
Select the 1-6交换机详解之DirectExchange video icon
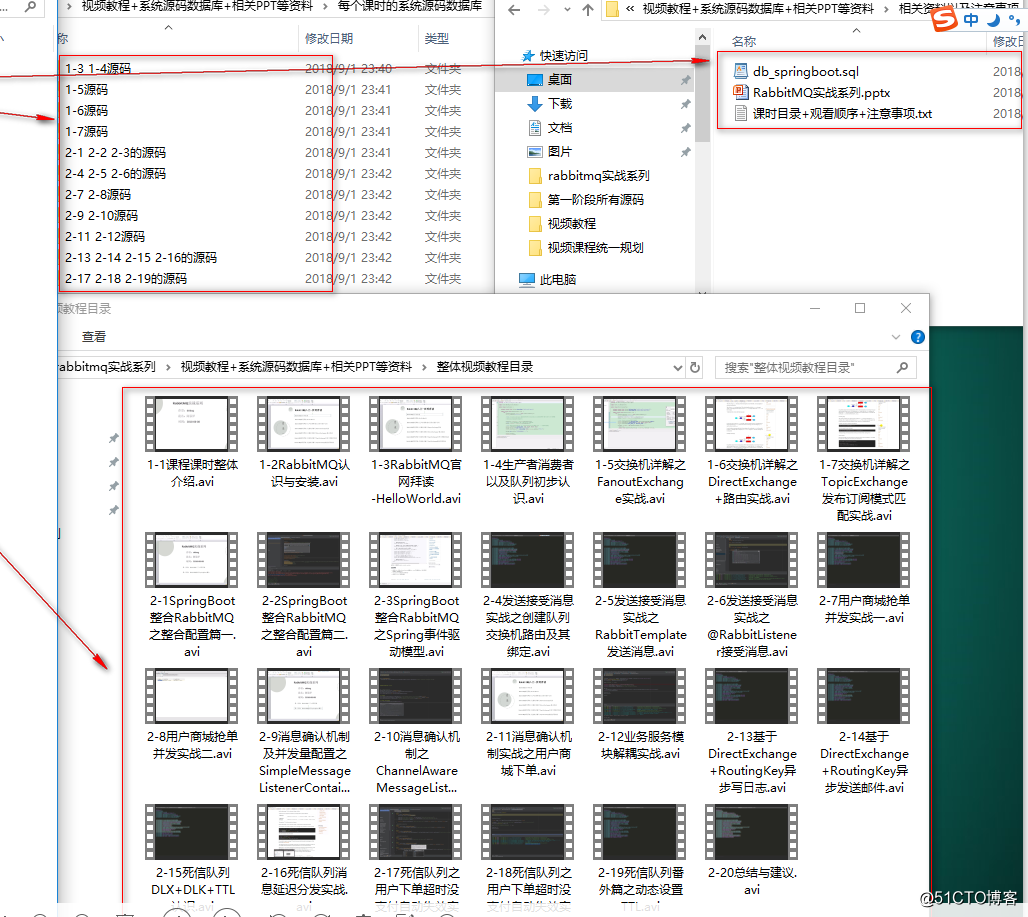click(751, 423)
